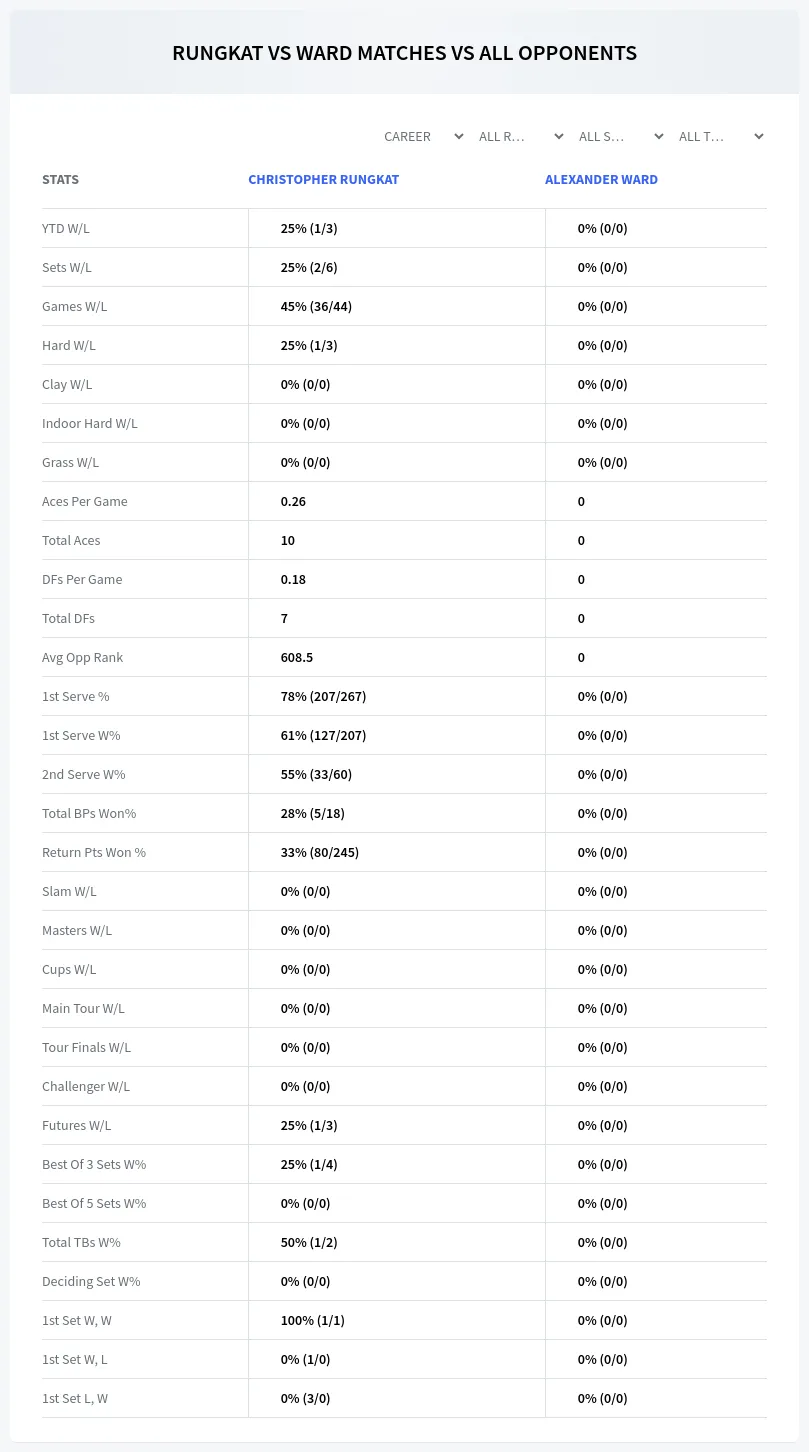
Task: Click Rungkat's Total TBs W% value
Action: (x=309, y=1242)
